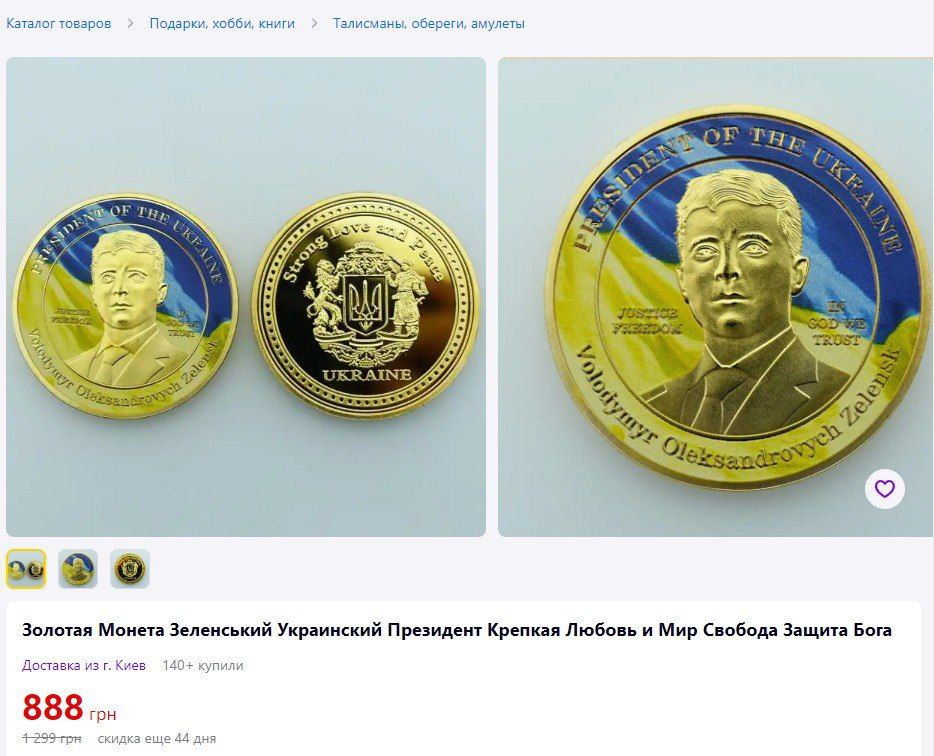Click the 140+ купили purchase count
The width and height of the screenshot is (934, 756).
click(x=203, y=665)
